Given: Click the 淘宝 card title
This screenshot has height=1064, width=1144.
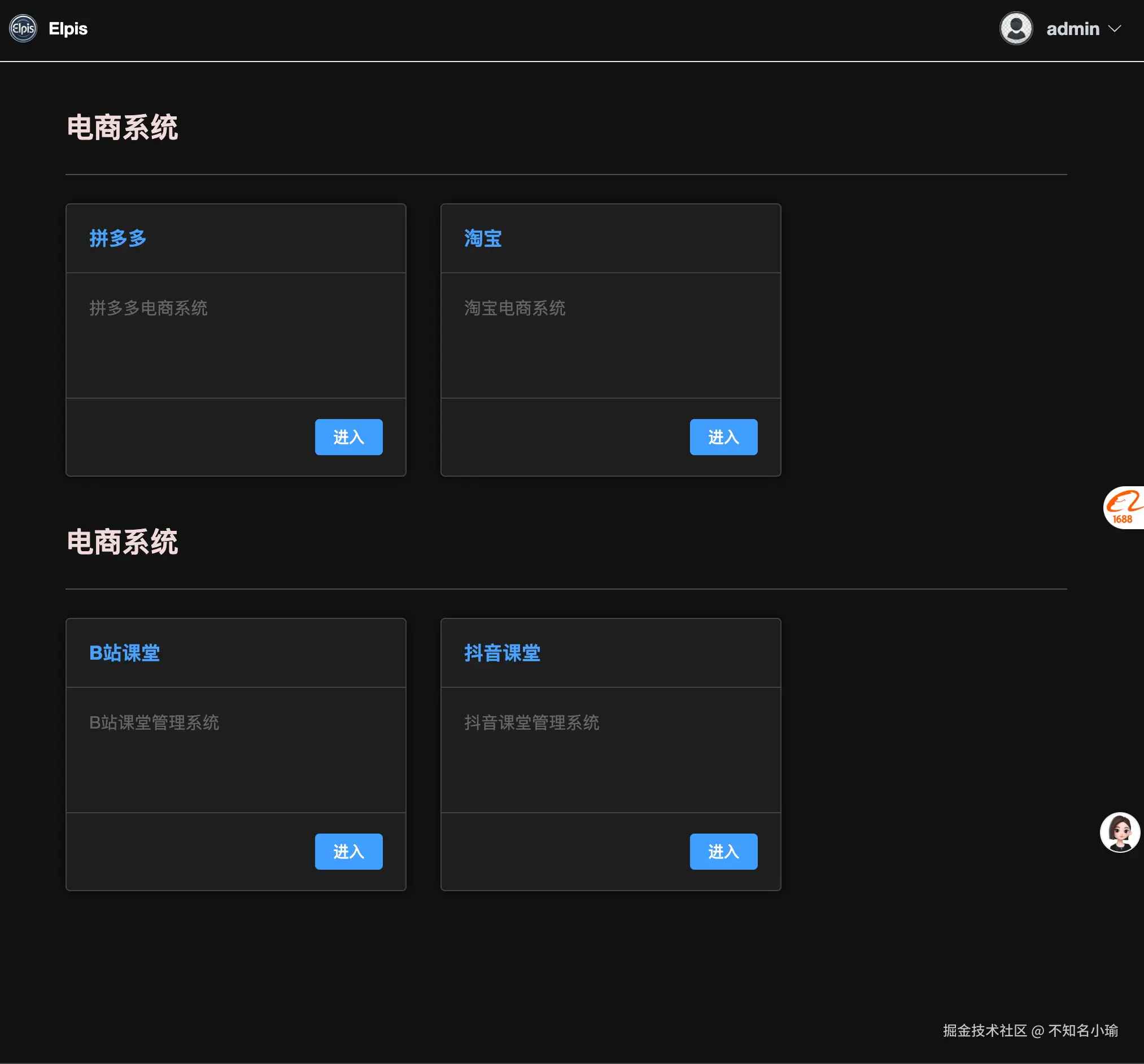Looking at the screenshot, I should tap(483, 238).
